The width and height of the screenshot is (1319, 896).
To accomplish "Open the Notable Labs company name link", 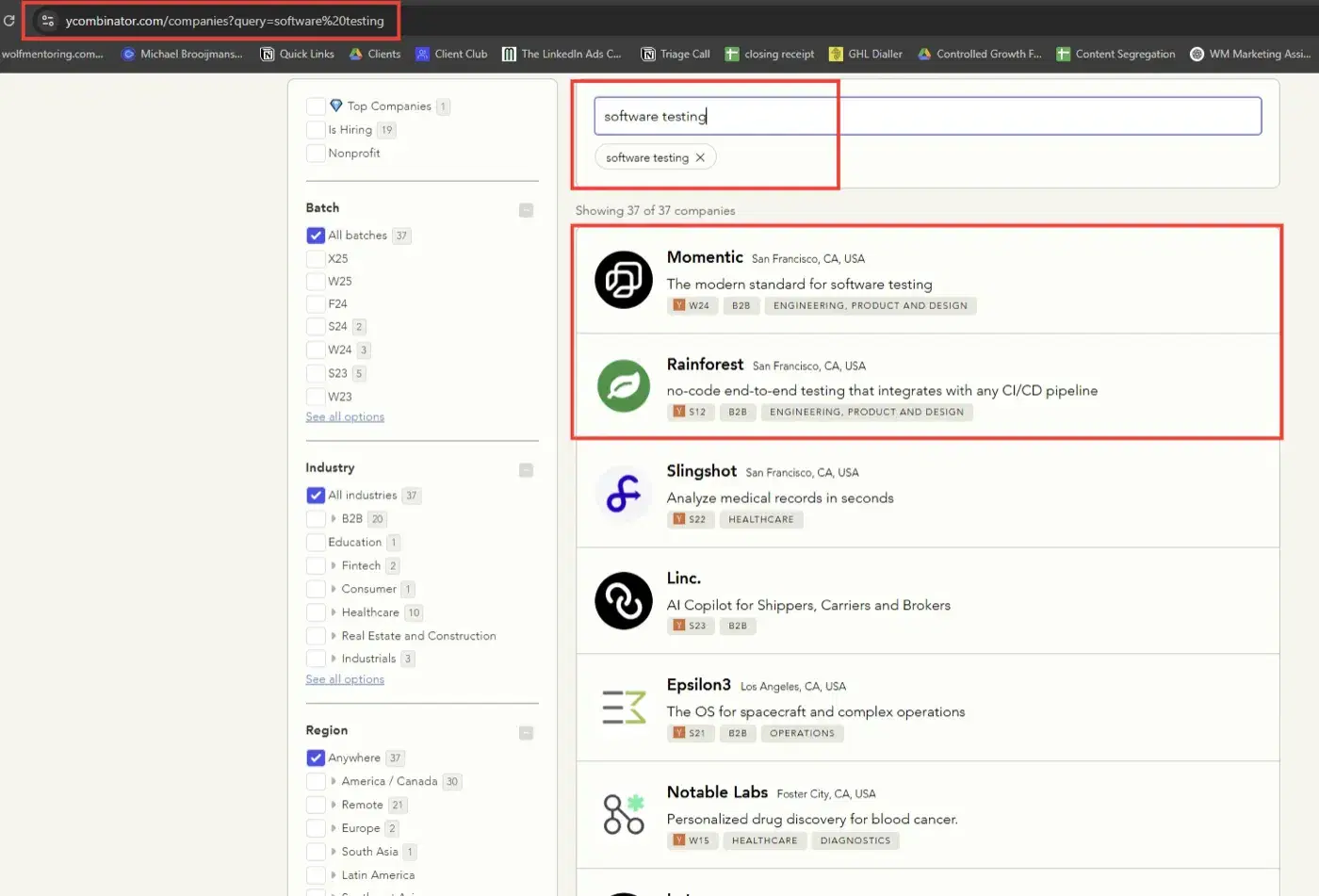I will pyautogui.click(x=717, y=792).
